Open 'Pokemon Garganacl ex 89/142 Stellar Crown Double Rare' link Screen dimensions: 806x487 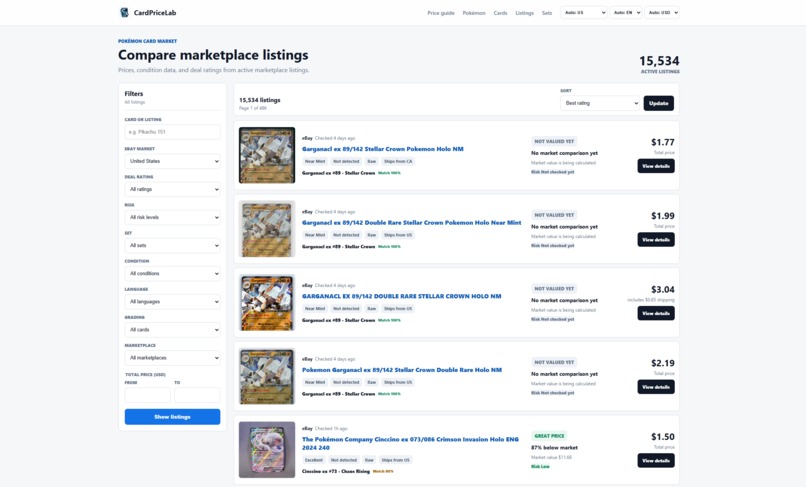click(x=402, y=370)
